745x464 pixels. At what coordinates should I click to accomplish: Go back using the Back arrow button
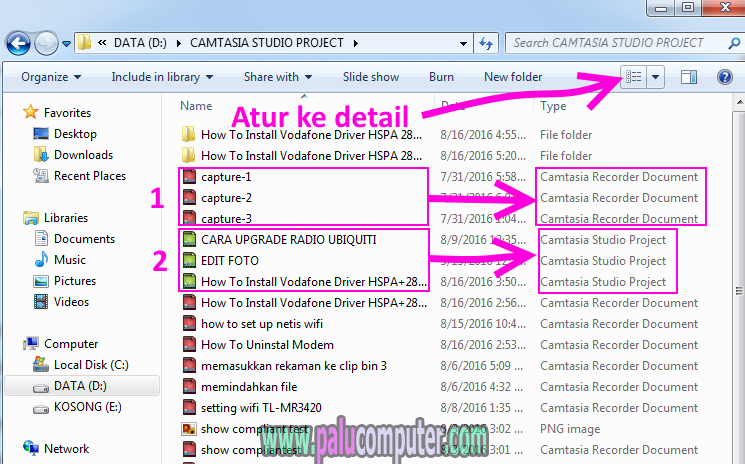18,44
